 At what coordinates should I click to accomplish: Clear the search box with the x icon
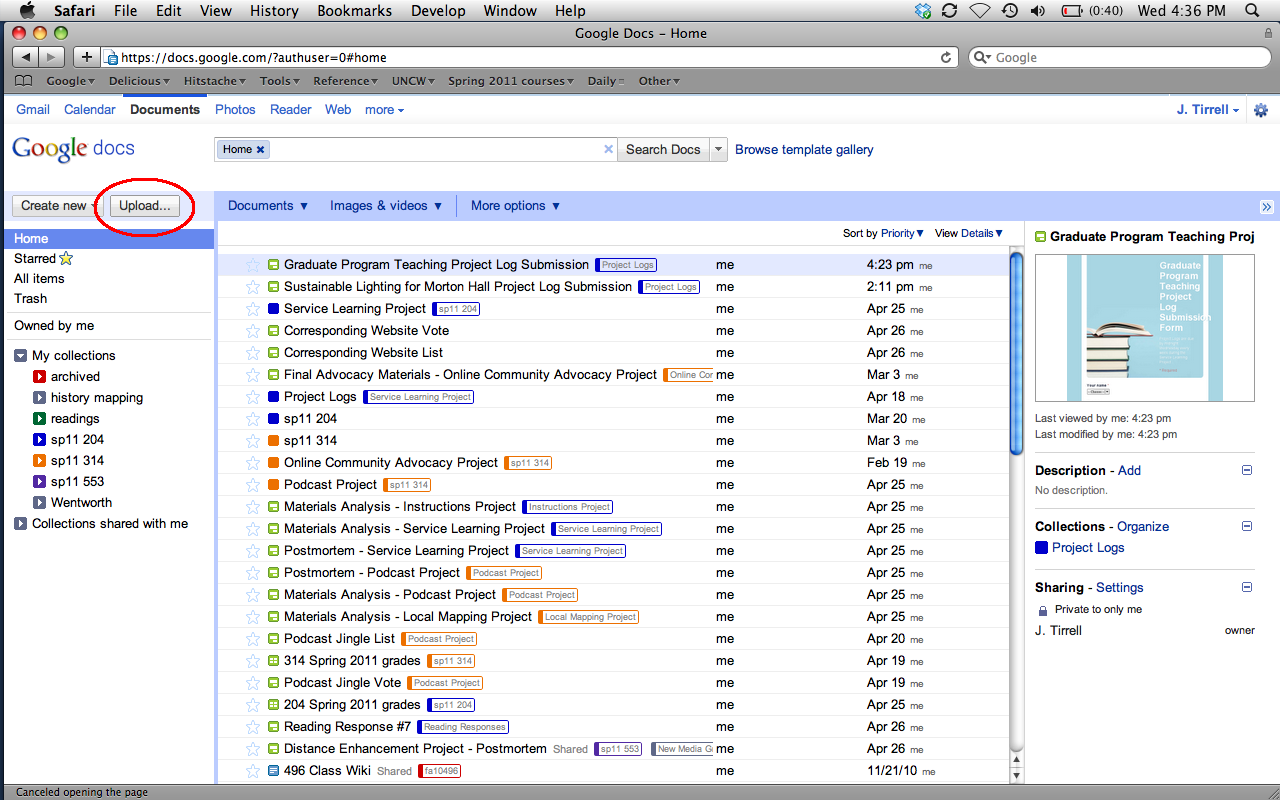click(608, 149)
